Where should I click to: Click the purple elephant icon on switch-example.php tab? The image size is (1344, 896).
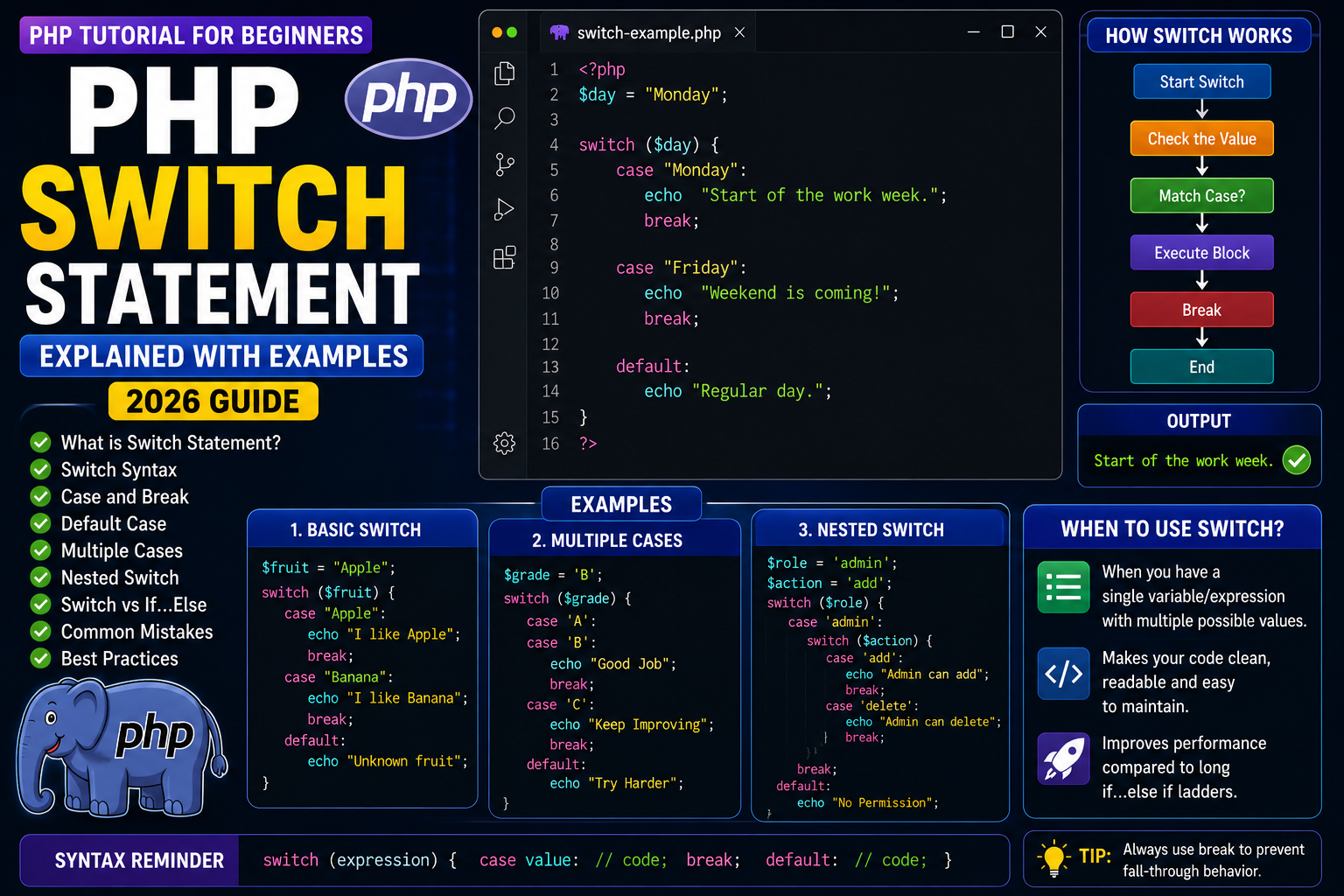tap(559, 32)
